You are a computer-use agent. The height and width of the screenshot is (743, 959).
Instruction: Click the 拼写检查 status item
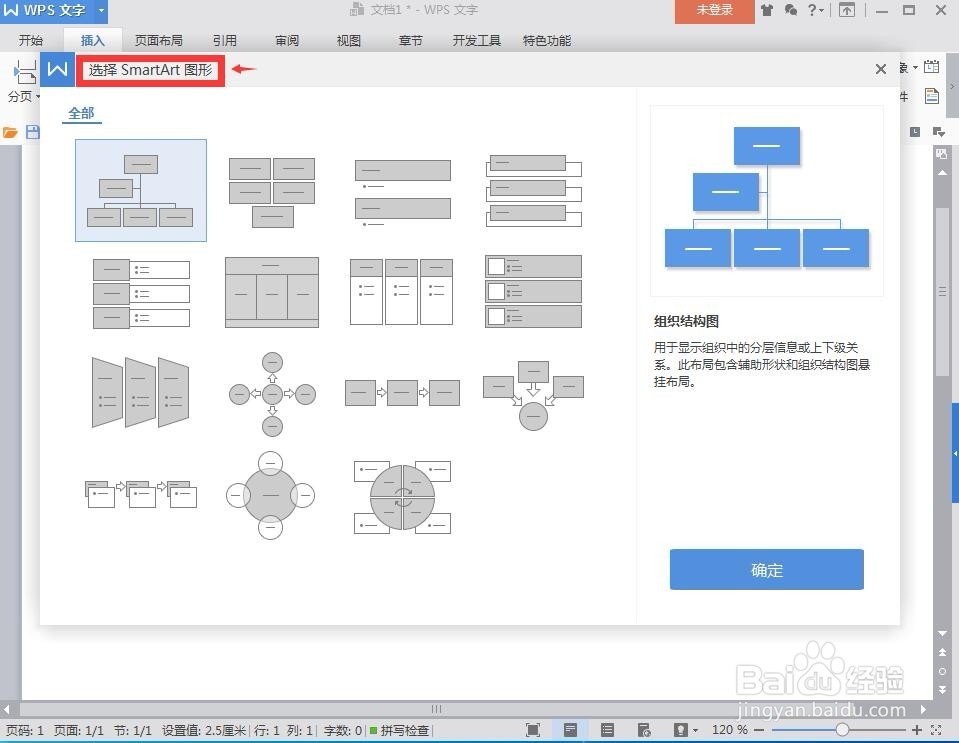(x=400, y=730)
